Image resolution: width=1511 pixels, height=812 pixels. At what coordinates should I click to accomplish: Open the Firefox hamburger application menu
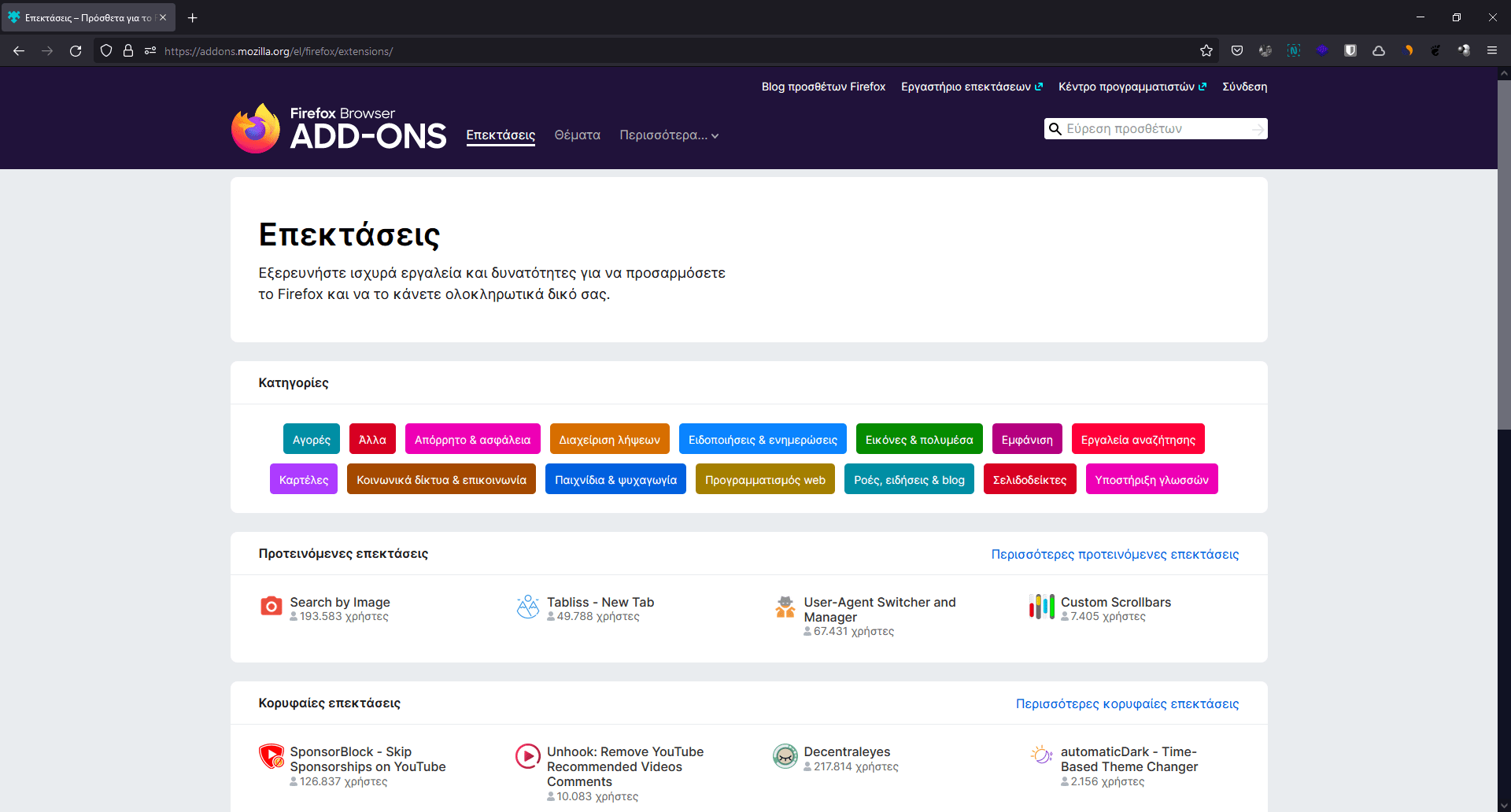[1491, 51]
